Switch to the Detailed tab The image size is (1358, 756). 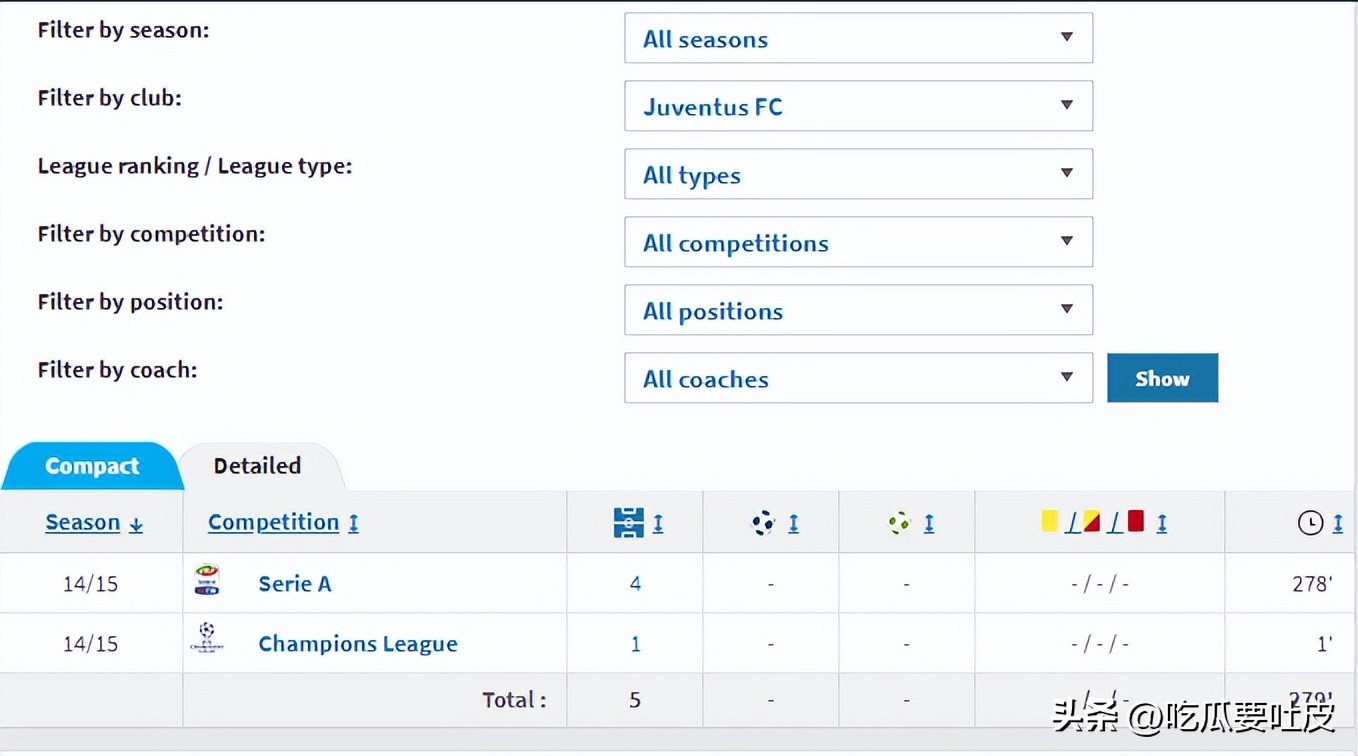pos(257,466)
